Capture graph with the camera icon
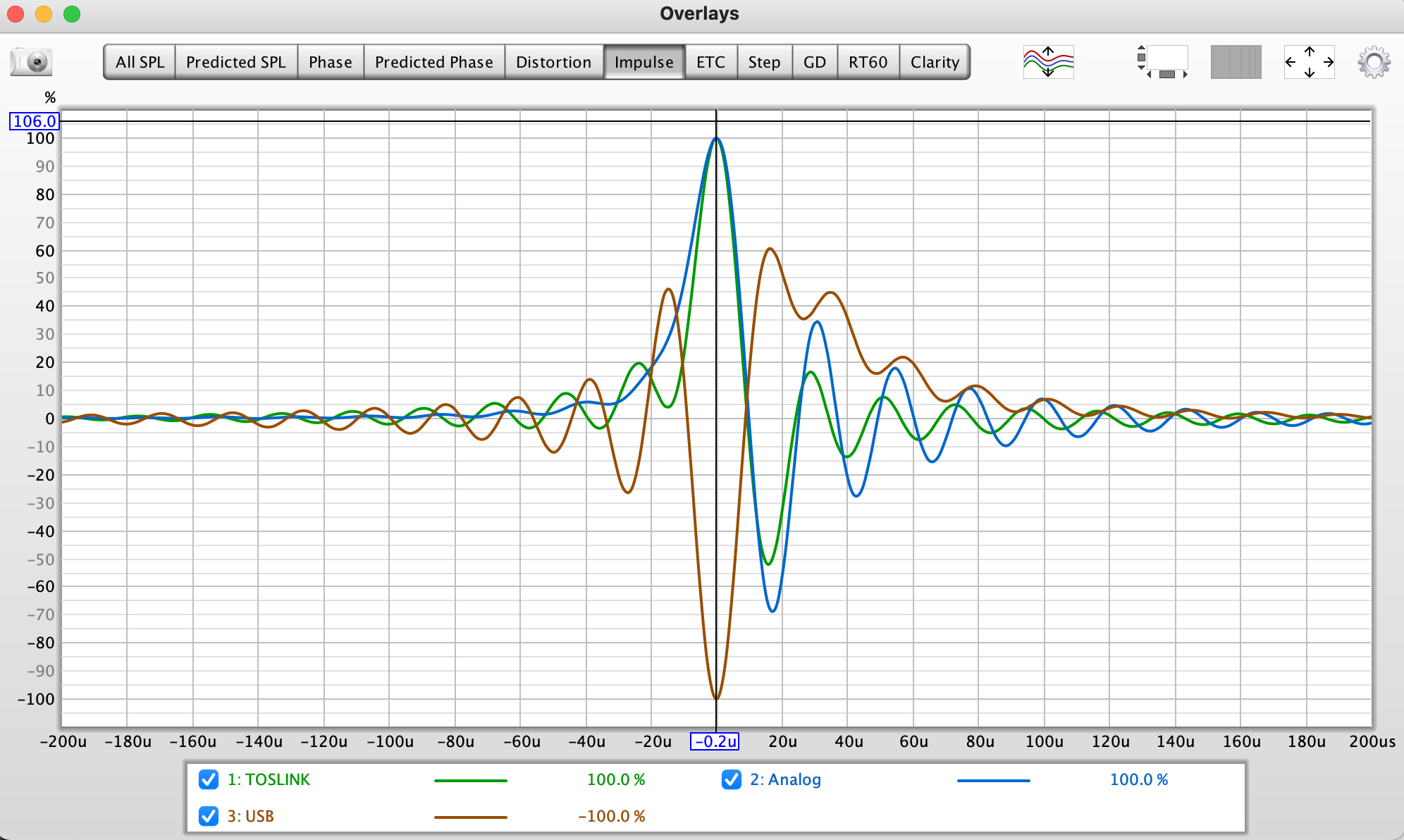1404x840 pixels. 32,62
